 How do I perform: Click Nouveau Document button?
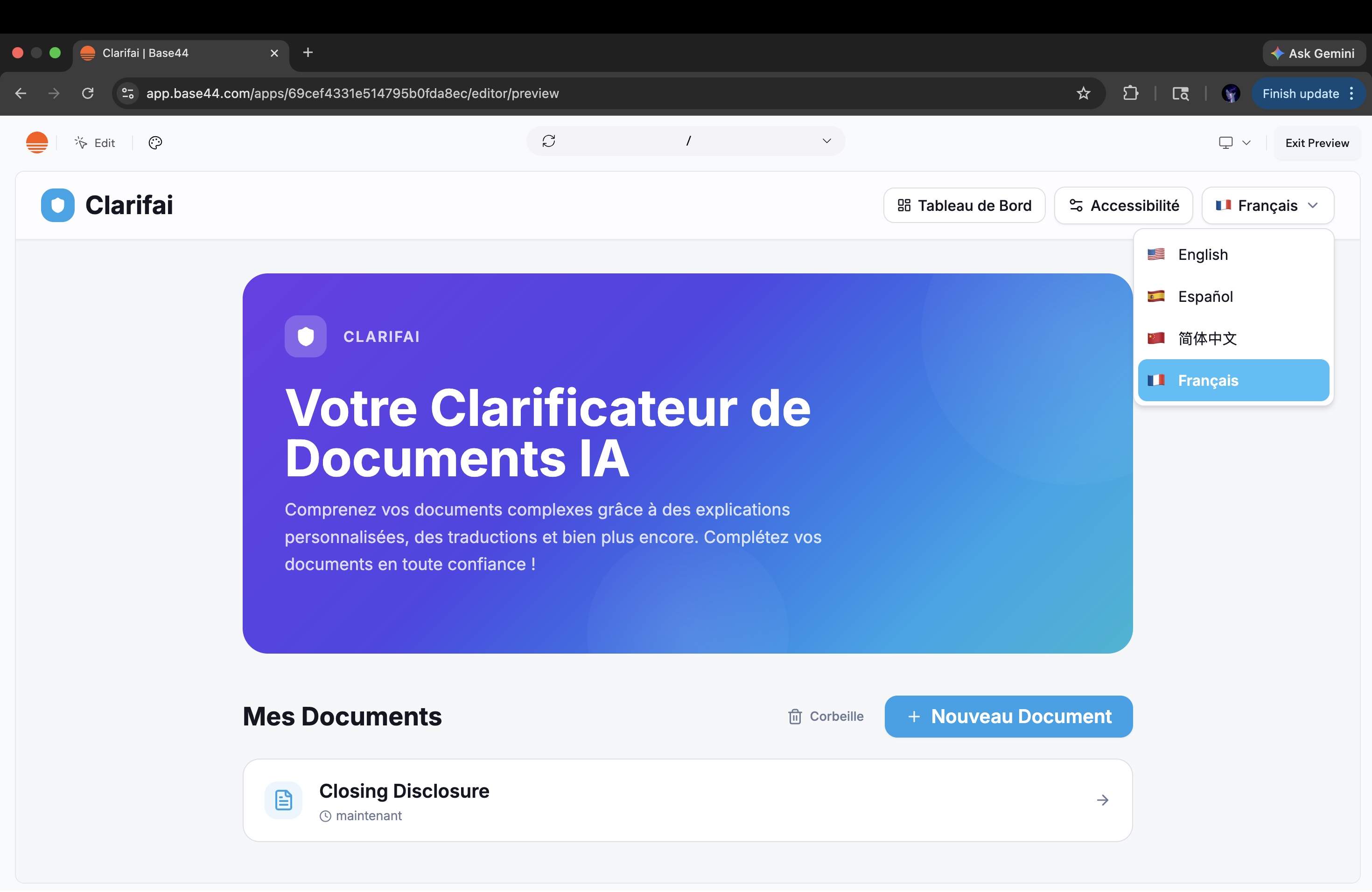pos(1008,716)
